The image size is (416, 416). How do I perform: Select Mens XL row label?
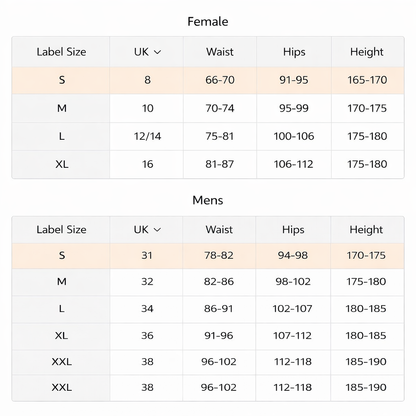click(62, 335)
